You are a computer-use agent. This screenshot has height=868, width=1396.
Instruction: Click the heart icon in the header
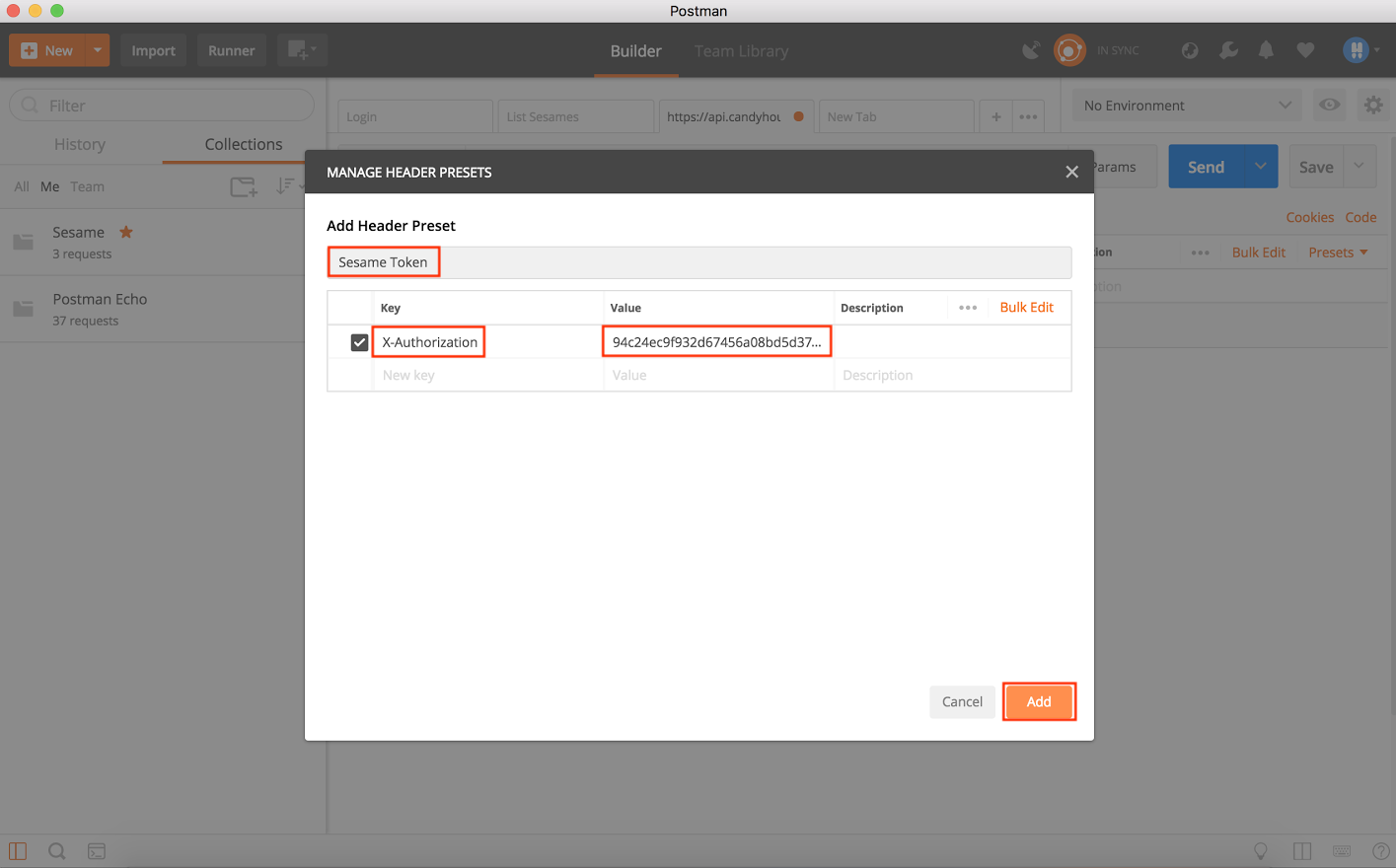point(1305,50)
